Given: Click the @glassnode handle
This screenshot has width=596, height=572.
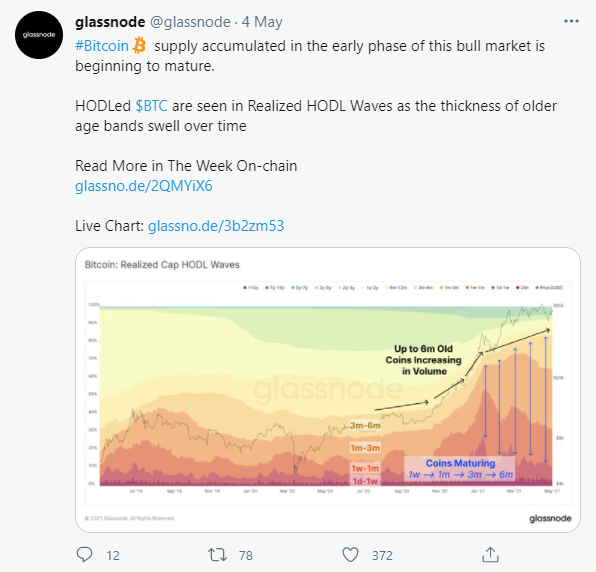Looking at the screenshot, I should pyautogui.click(x=190, y=22).
